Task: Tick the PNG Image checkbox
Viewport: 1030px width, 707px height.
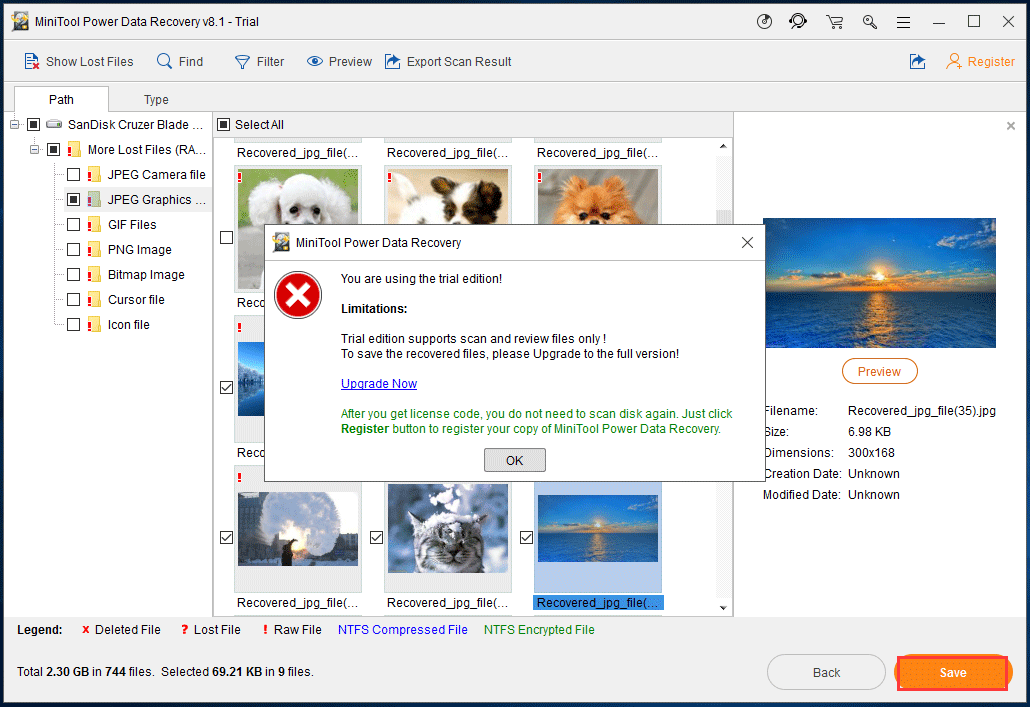Action: pos(73,250)
